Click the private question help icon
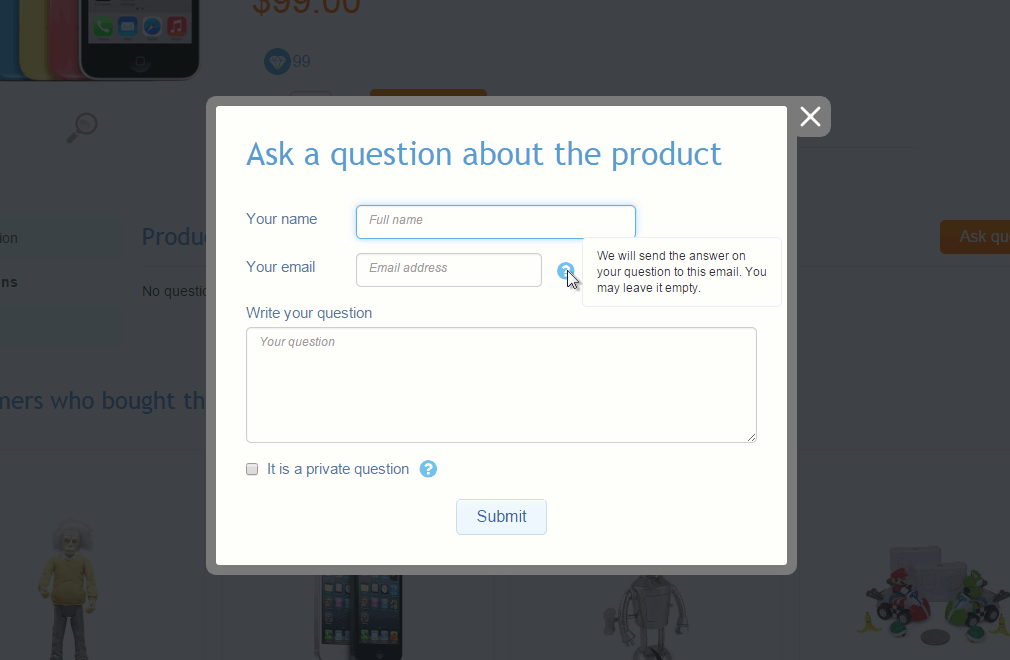The width and height of the screenshot is (1010, 660). tap(428, 469)
